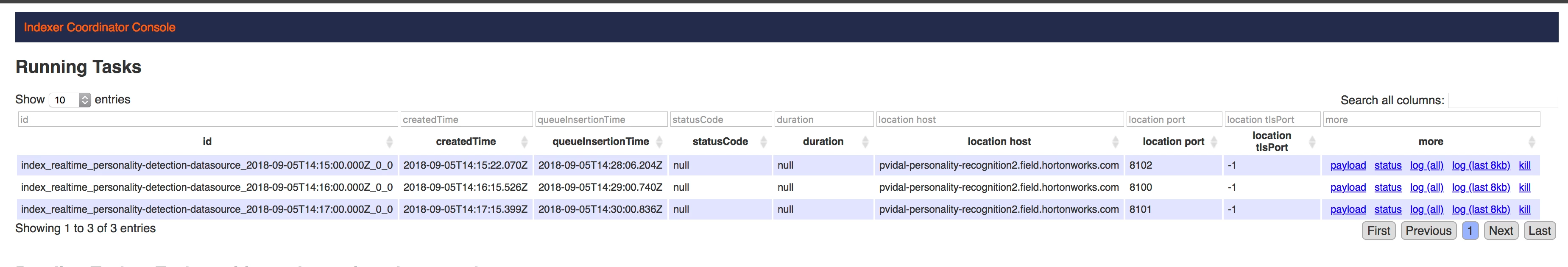Go to First page of results
This screenshot has height=267, width=1568.
1378,231
